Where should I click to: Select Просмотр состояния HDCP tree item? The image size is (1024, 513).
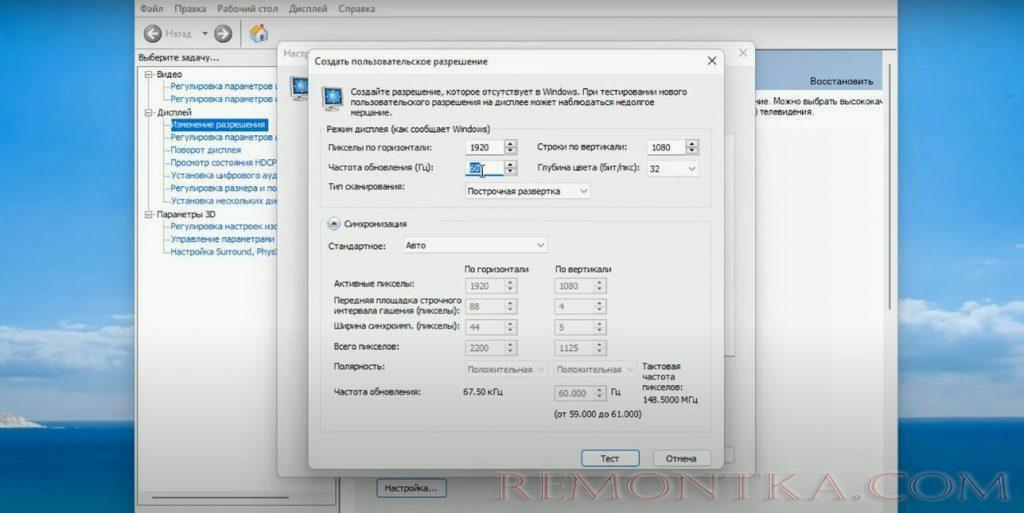pos(223,163)
